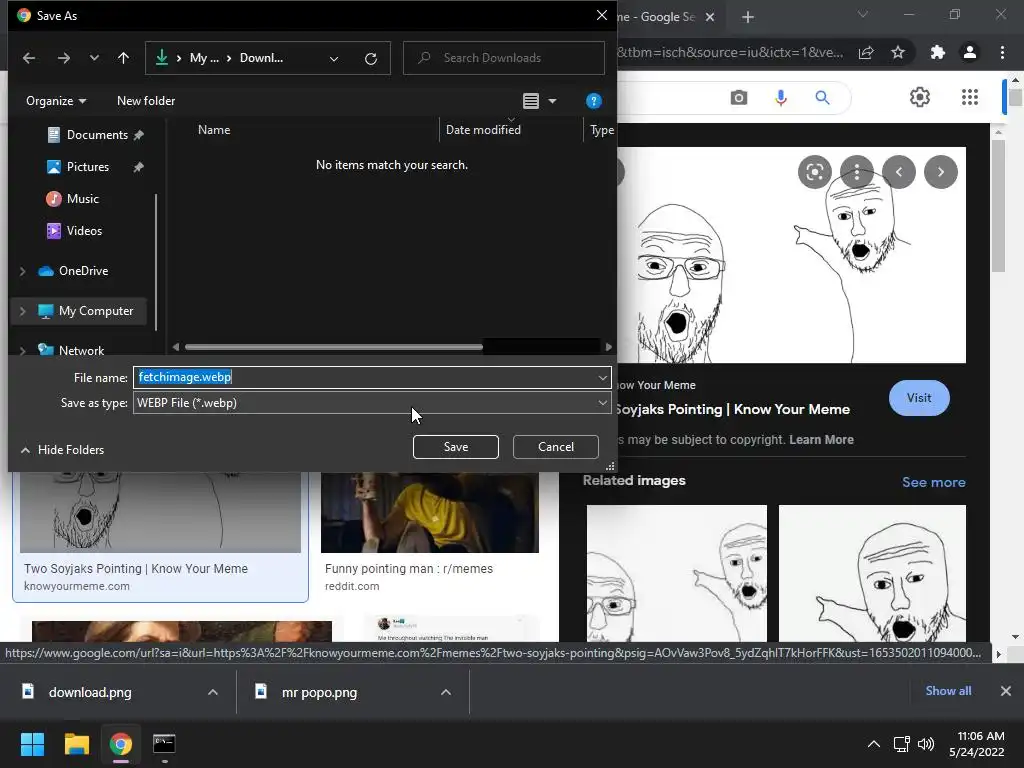This screenshot has height=768, width=1024.
Task: Click the Google search magnifier icon
Action: 822,98
